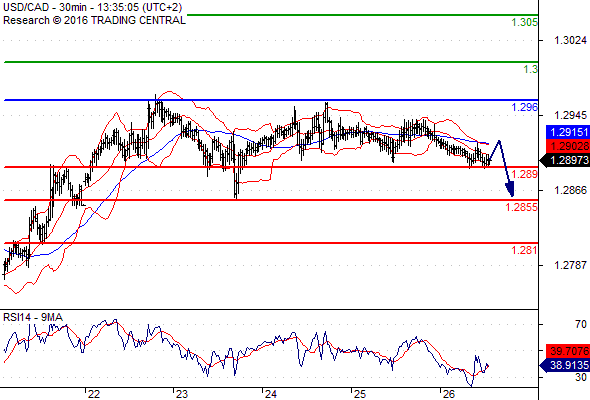
Task: Click the 1.3024 price axis label
Action: [x=570, y=40]
